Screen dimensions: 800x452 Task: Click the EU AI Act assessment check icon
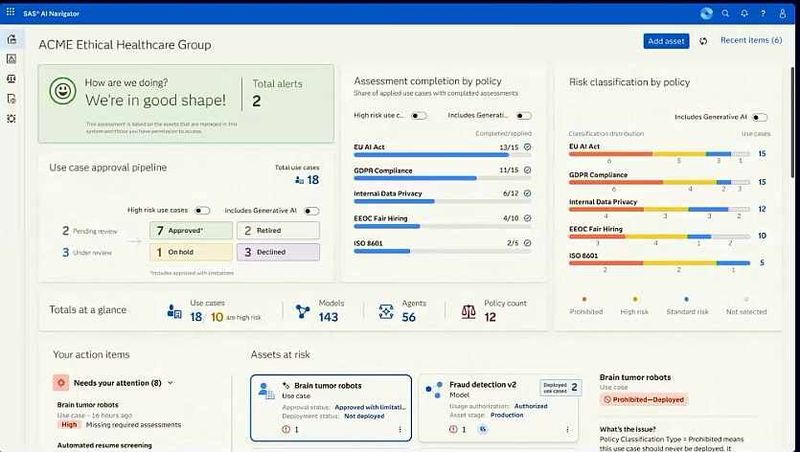point(528,147)
